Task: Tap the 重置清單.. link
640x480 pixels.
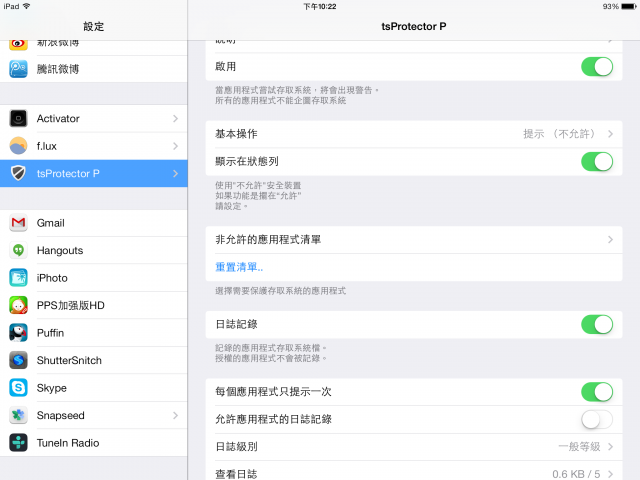Action: (x=239, y=267)
